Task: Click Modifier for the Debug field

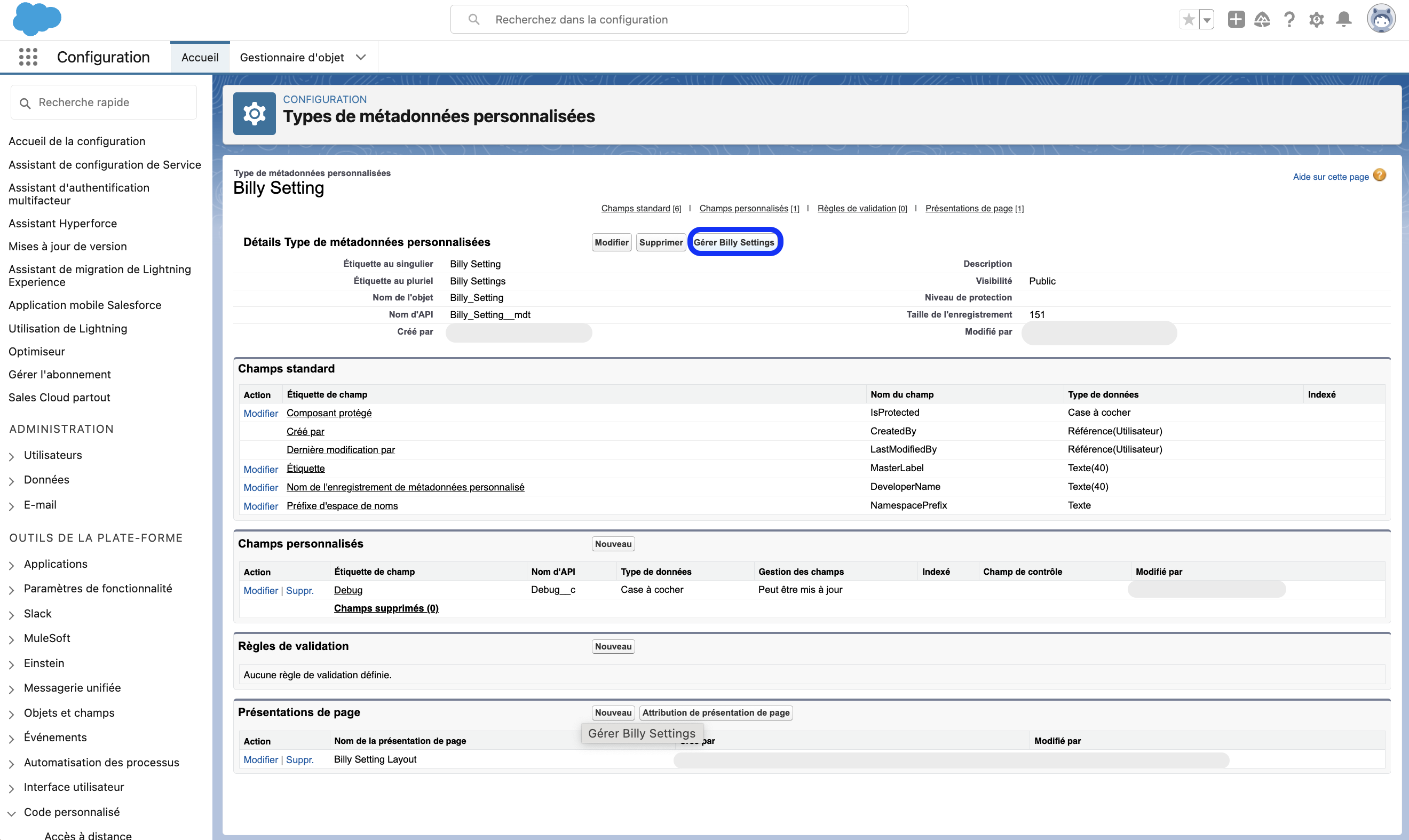Action: point(260,590)
